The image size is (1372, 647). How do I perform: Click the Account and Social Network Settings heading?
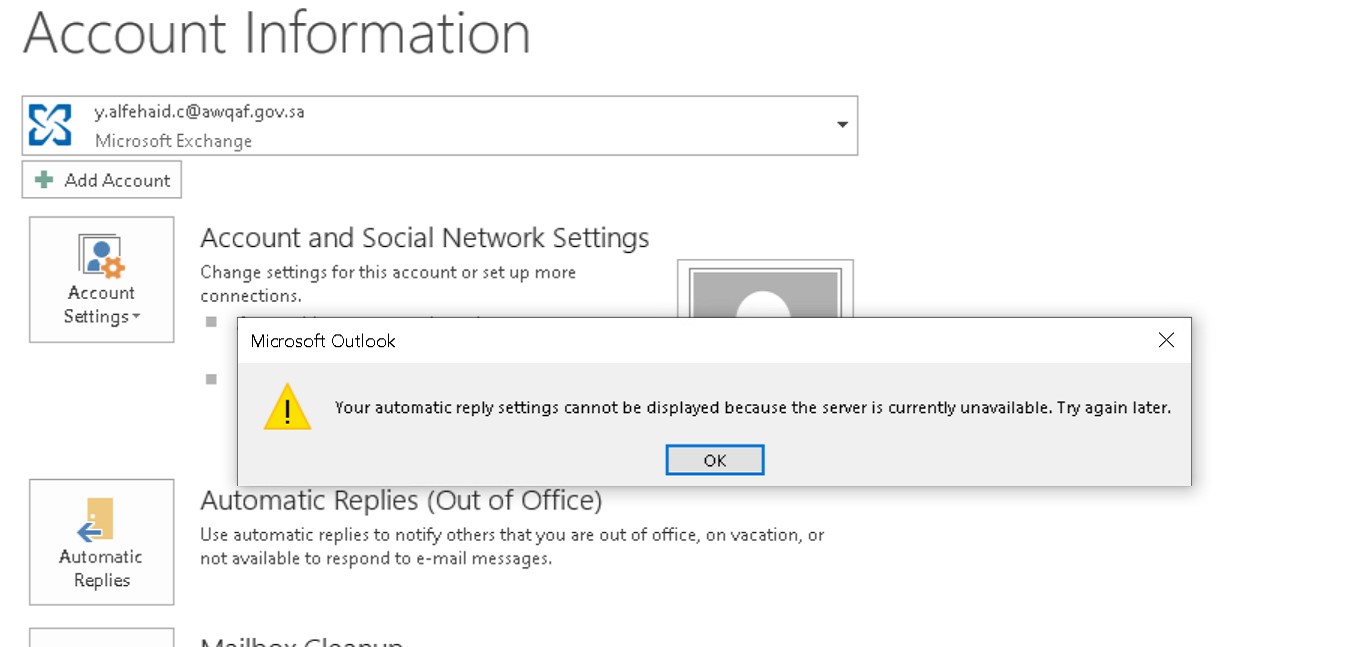(425, 238)
